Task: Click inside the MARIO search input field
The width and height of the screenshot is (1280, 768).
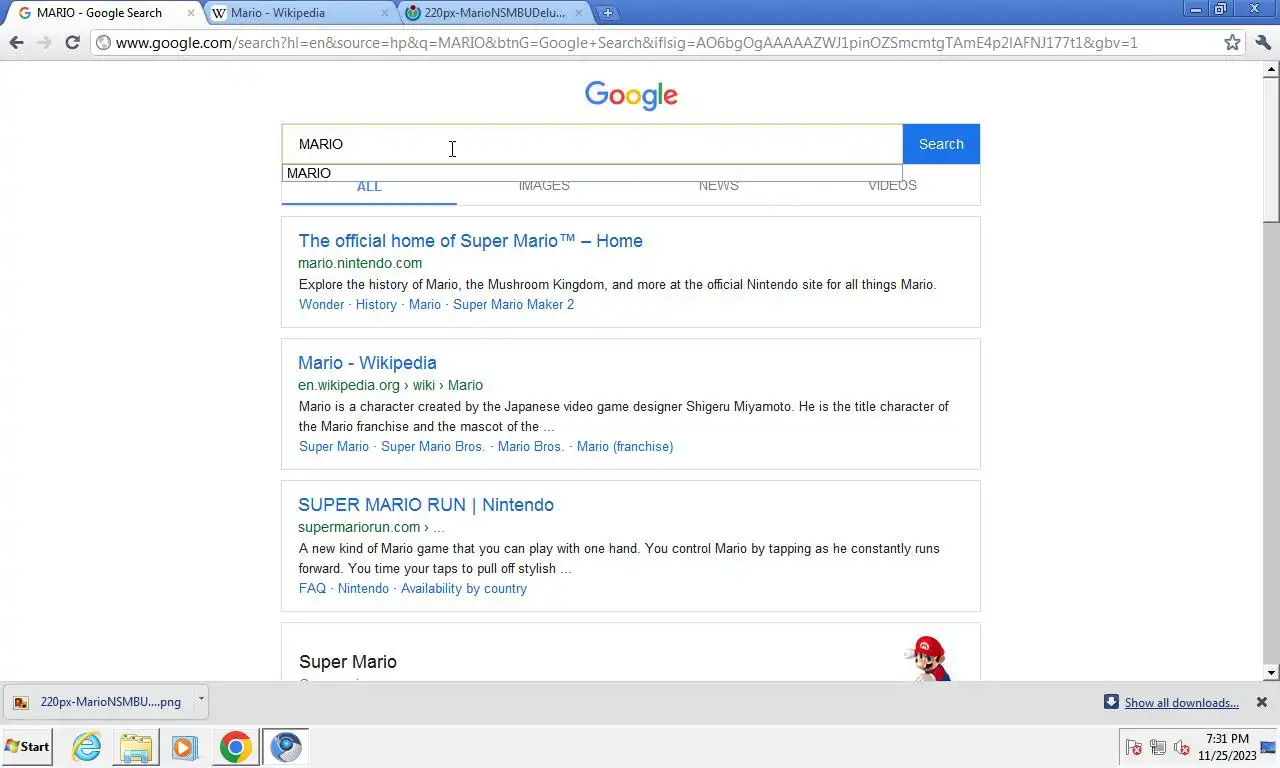Action: point(592,144)
